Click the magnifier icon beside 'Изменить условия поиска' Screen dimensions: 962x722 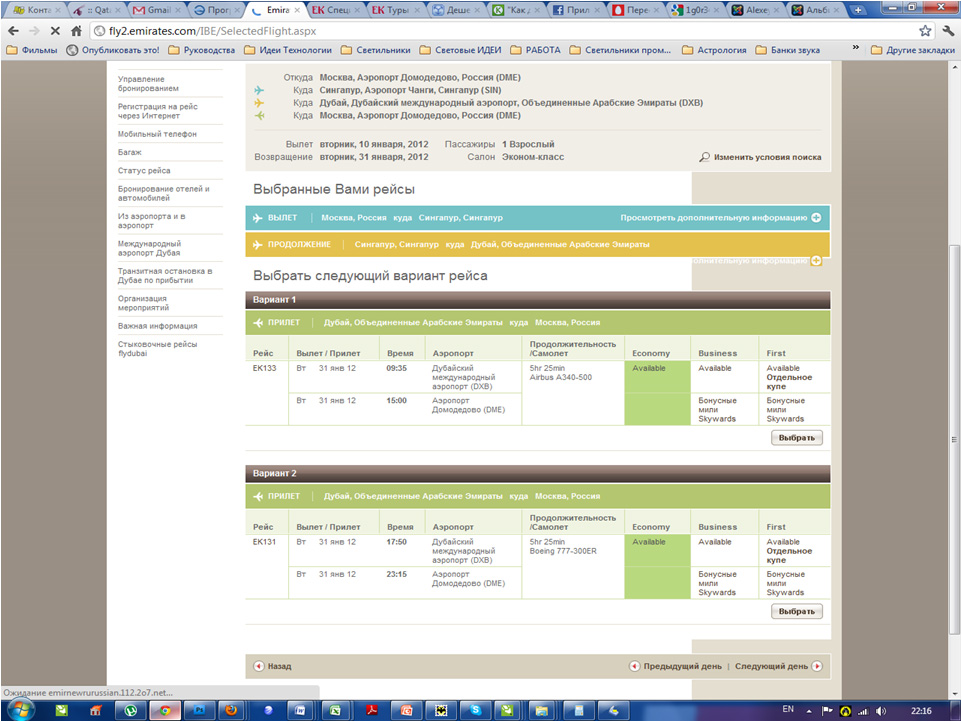704,157
